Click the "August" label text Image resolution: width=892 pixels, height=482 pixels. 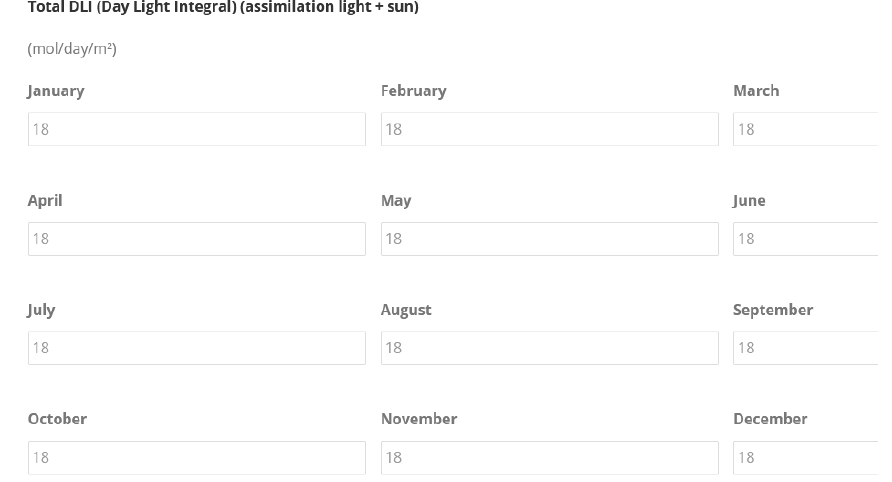click(x=406, y=310)
